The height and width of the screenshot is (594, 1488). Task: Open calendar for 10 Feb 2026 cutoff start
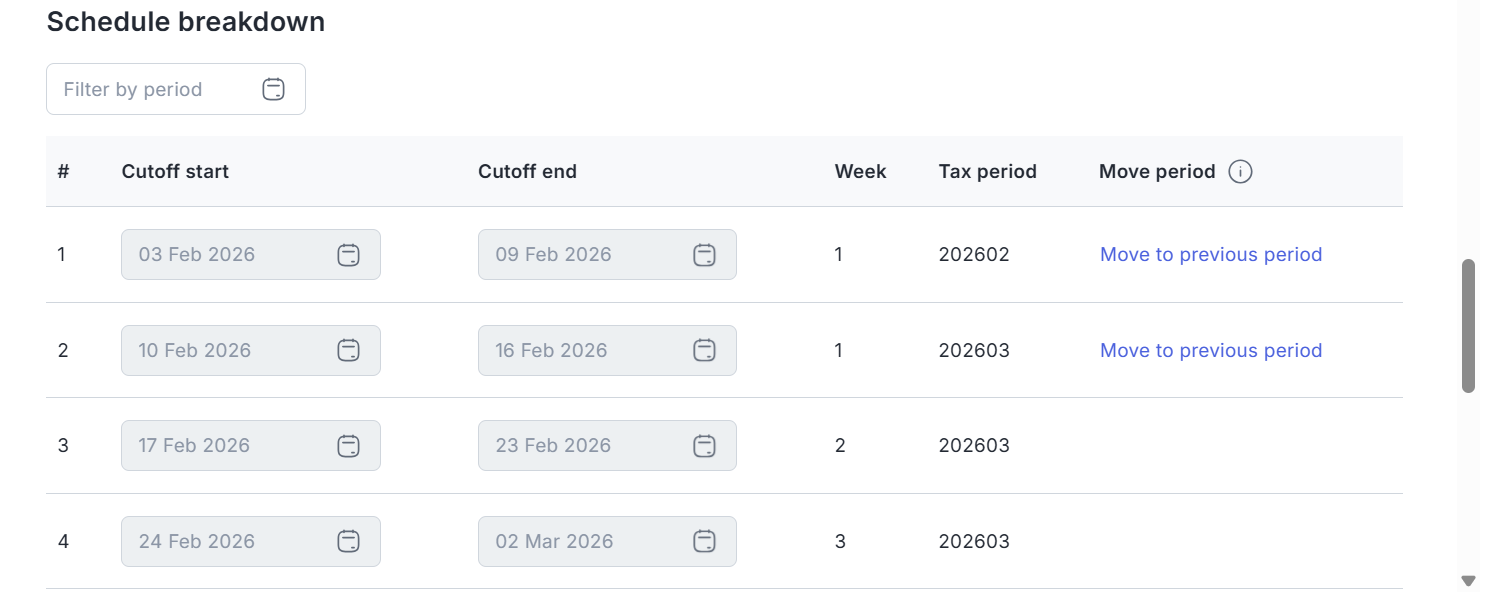348,351
